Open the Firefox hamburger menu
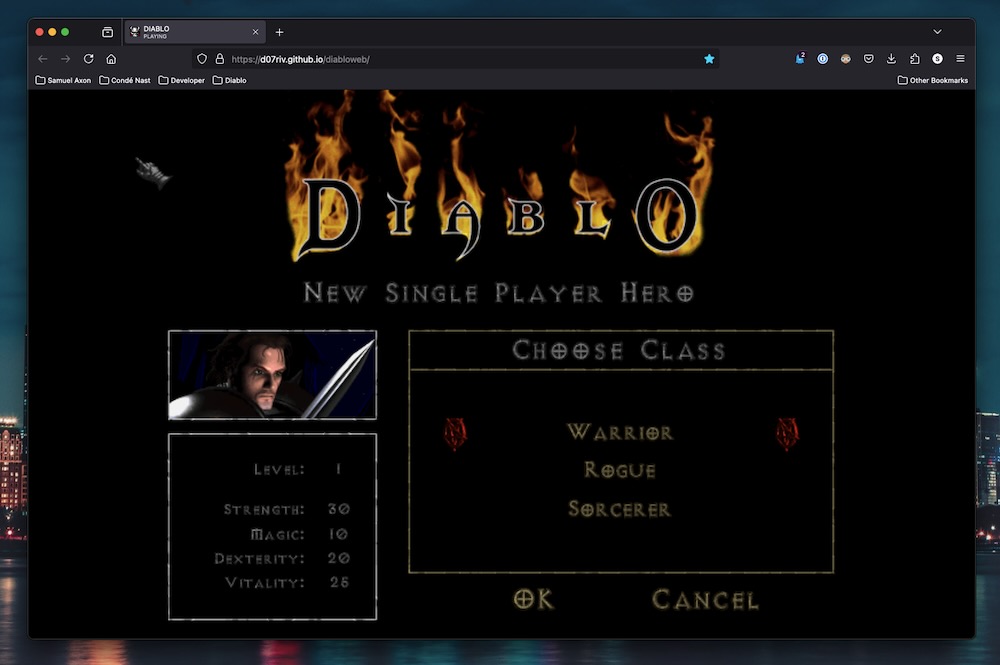The height and width of the screenshot is (665, 1000). (960, 58)
